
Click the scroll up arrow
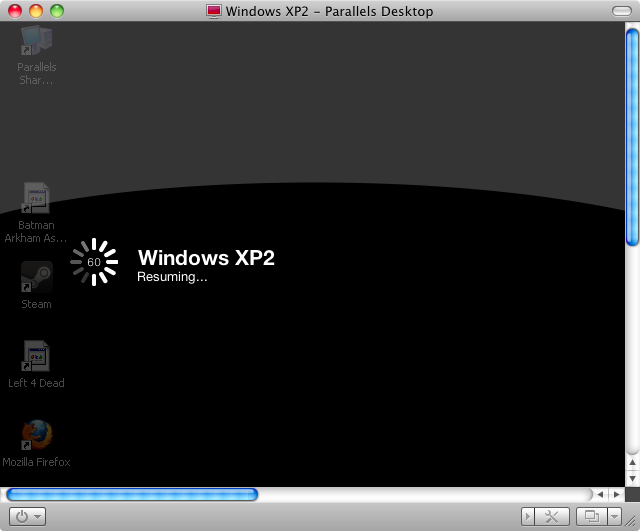632,462
